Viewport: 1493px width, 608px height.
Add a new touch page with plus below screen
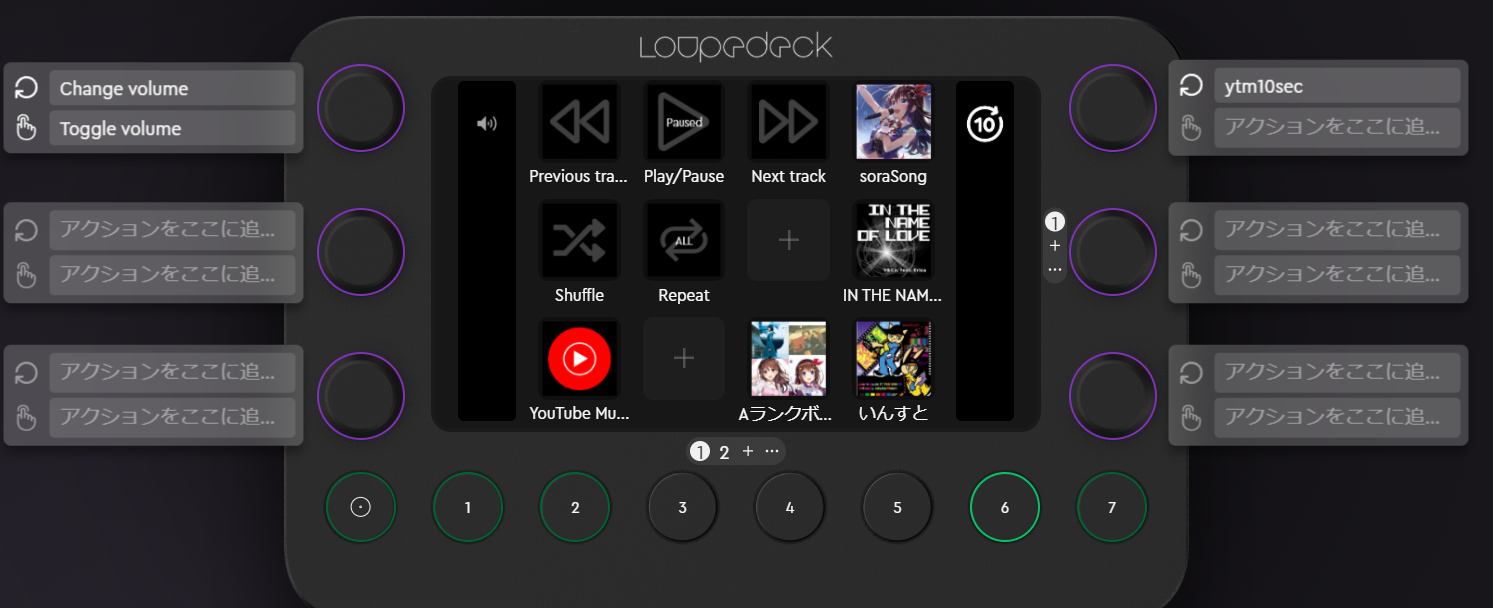point(748,451)
